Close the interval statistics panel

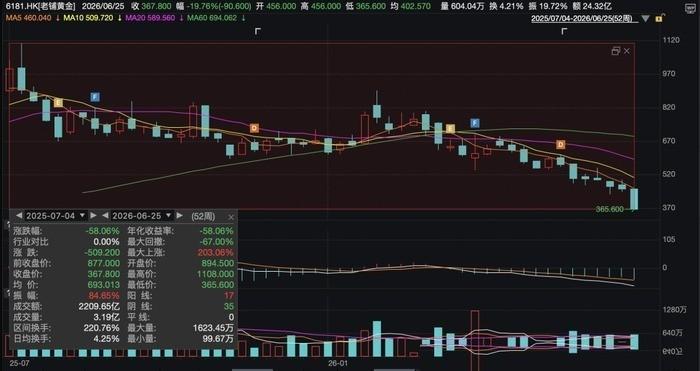click(231, 217)
